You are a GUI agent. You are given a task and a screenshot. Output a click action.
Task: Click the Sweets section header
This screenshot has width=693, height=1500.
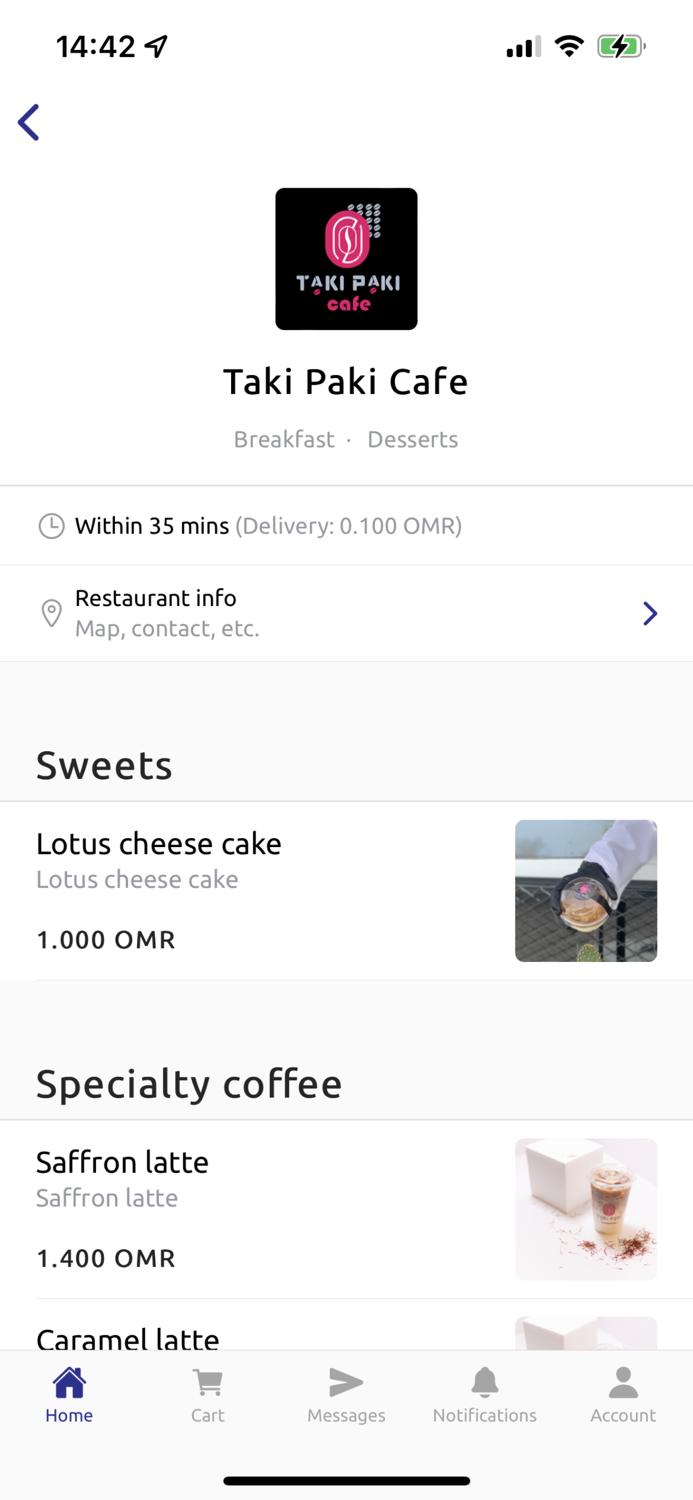tap(103, 765)
